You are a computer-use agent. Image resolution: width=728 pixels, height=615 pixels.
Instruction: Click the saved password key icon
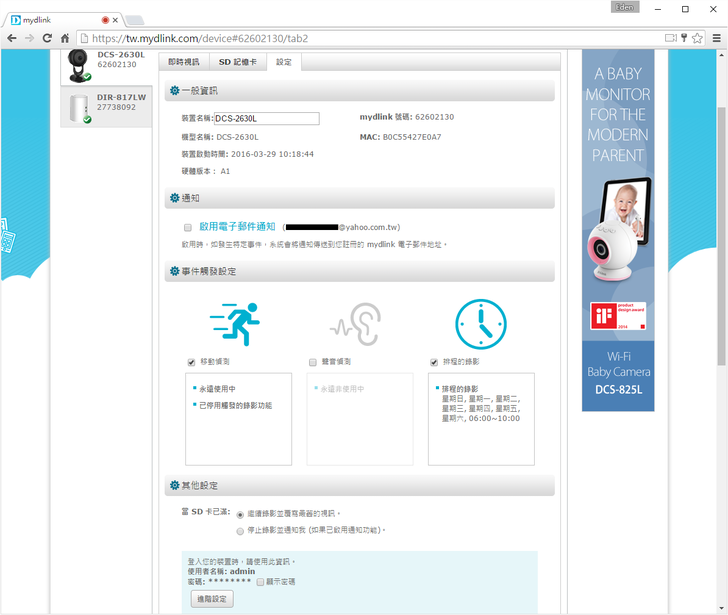coord(684,38)
